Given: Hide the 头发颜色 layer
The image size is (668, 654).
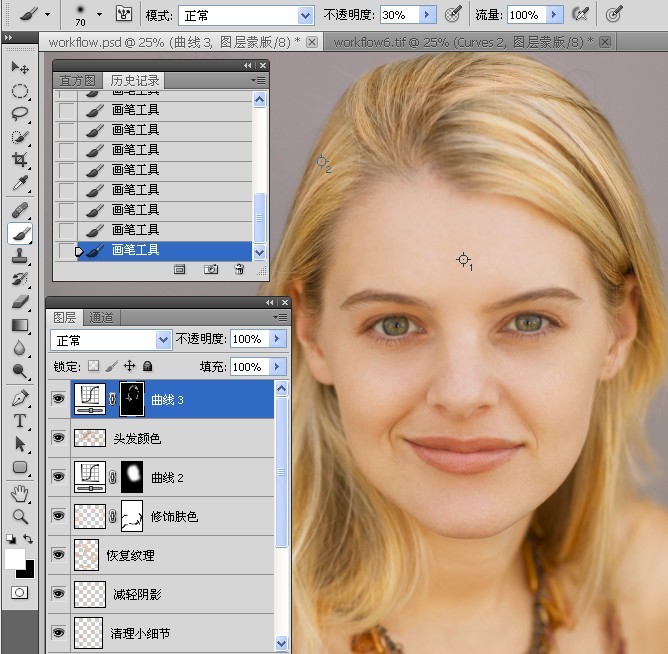Looking at the screenshot, I should 59,438.
